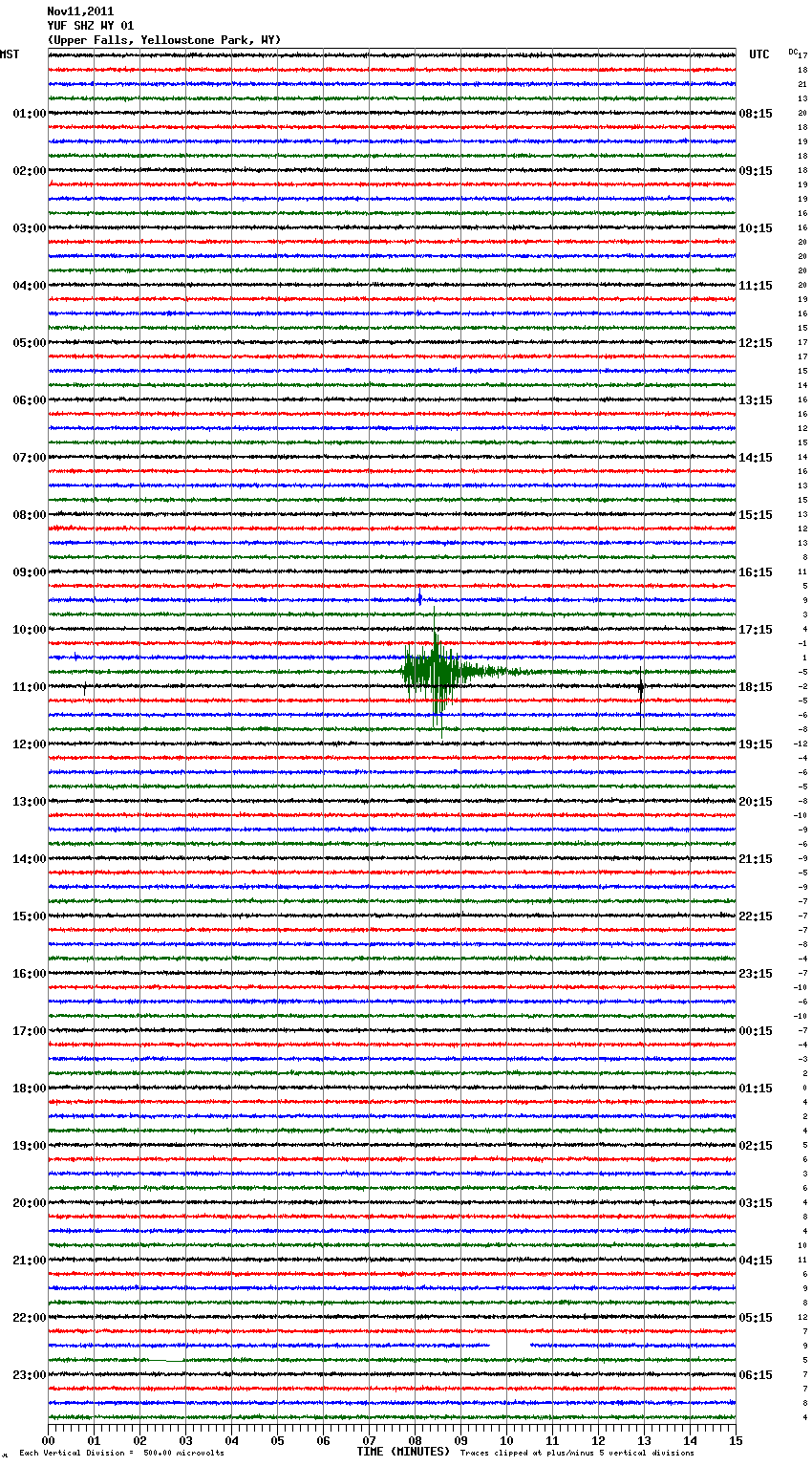Click the small blue spike above the earthquake

[419, 599]
